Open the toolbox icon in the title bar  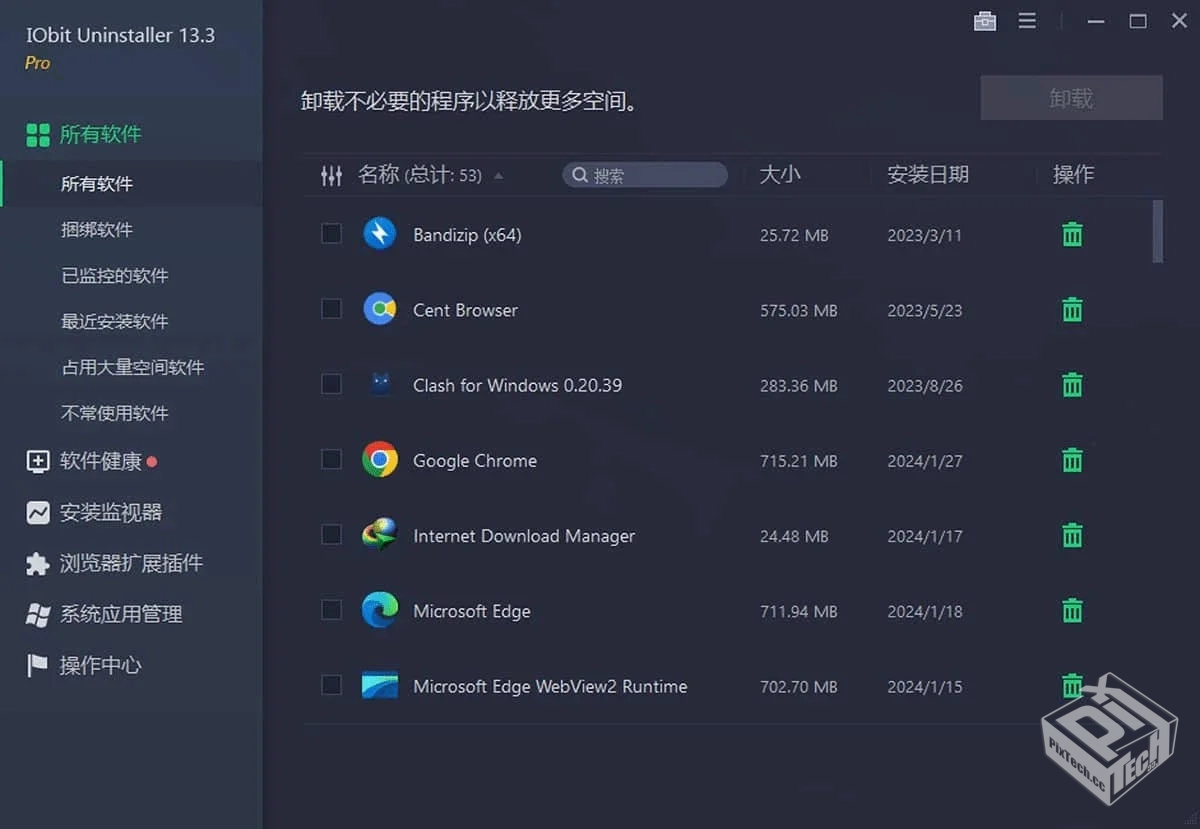(985, 20)
